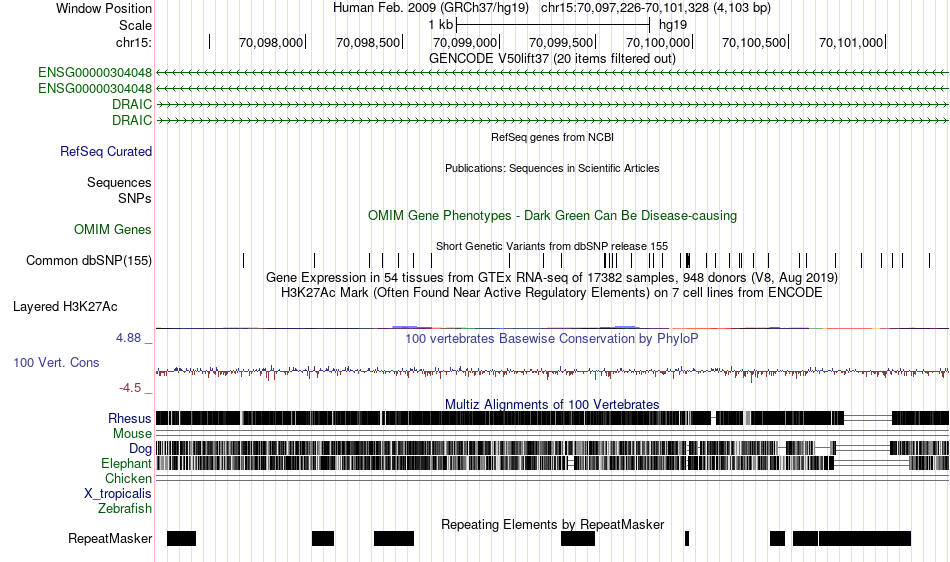Click the 70,098,500 ruler position
950x562 pixels.
tap(368, 42)
